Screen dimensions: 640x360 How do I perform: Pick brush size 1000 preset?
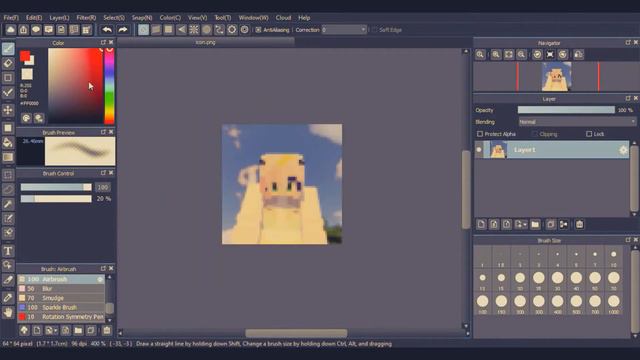(x=613, y=304)
